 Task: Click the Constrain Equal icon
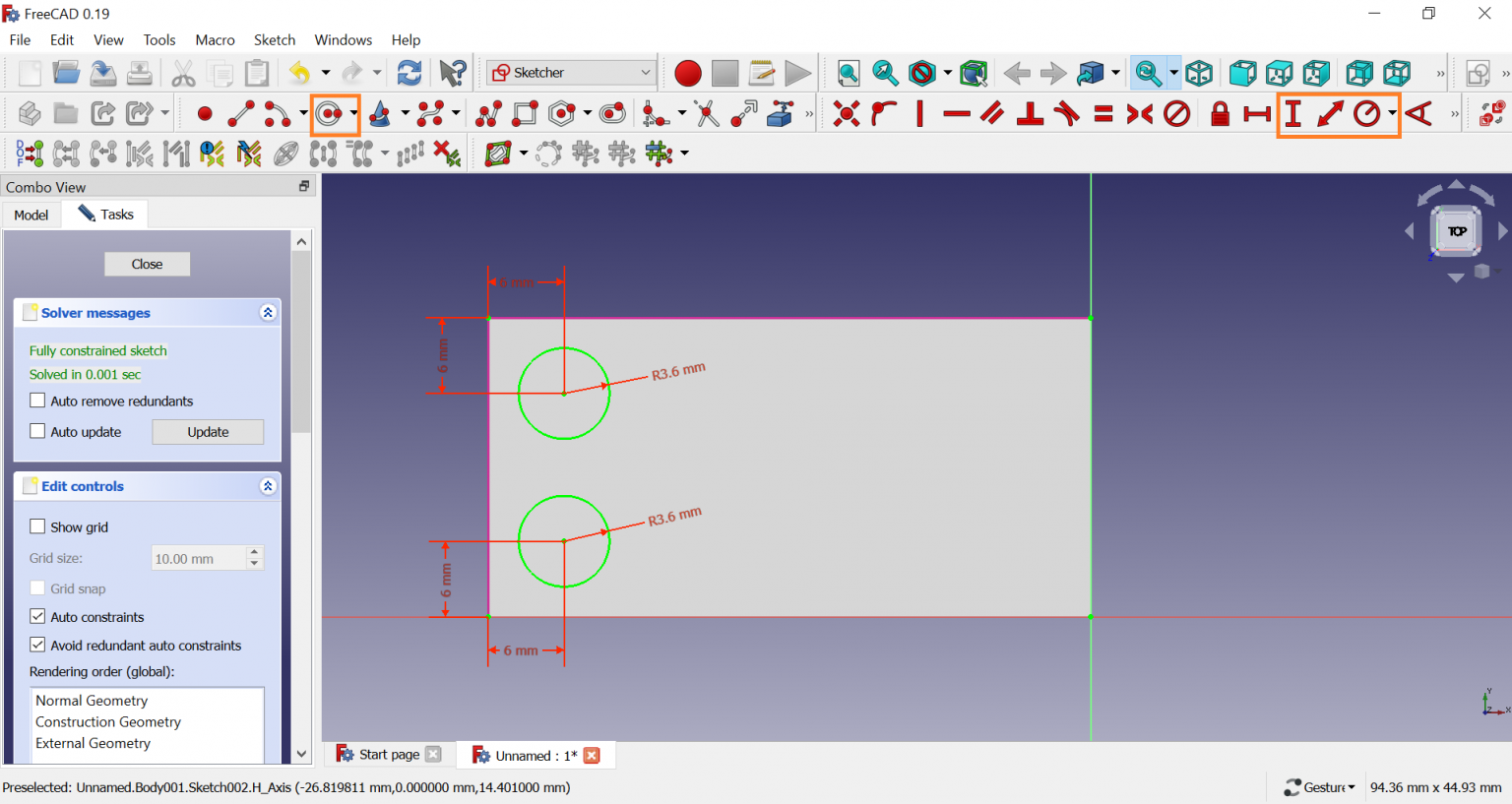(x=1103, y=114)
